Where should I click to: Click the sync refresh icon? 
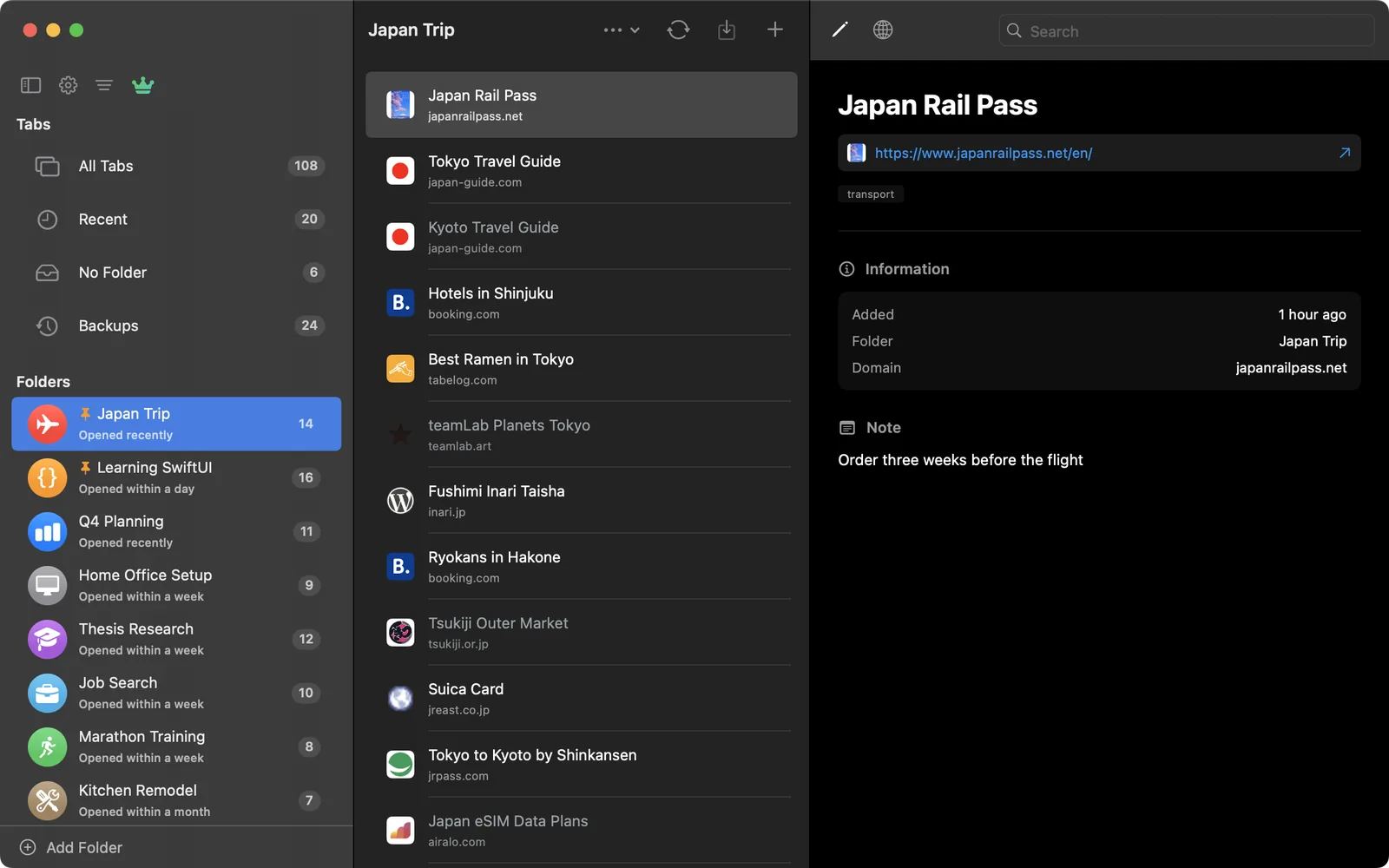point(678,30)
